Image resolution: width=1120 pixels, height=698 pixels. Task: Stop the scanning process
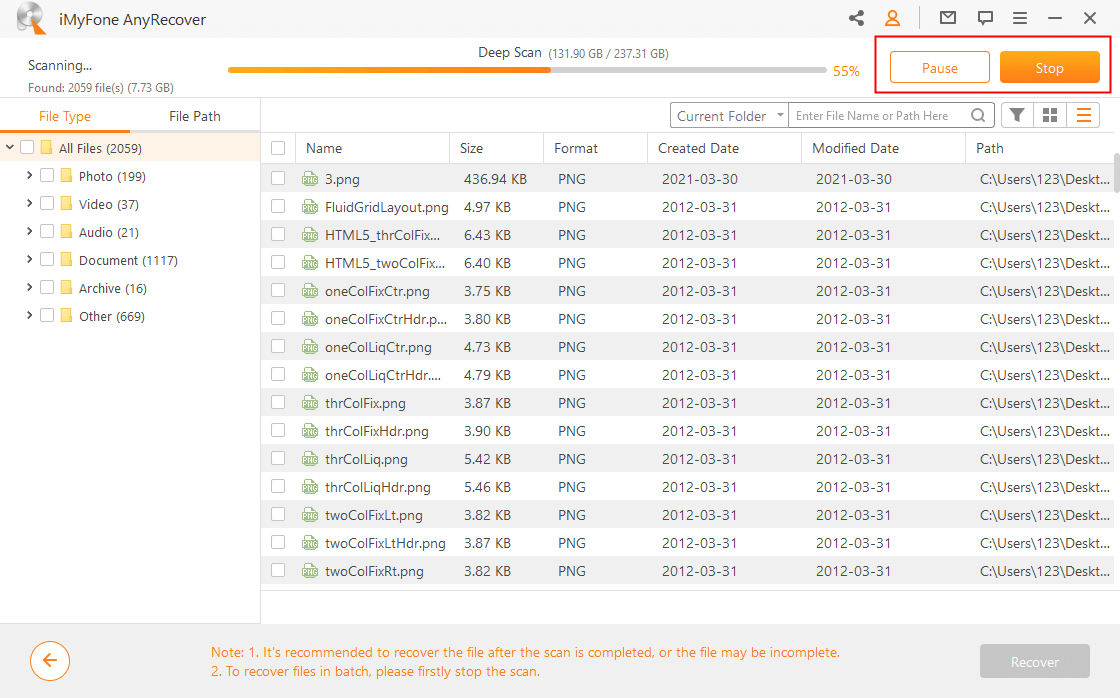pyautogui.click(x=1049, y=67)
